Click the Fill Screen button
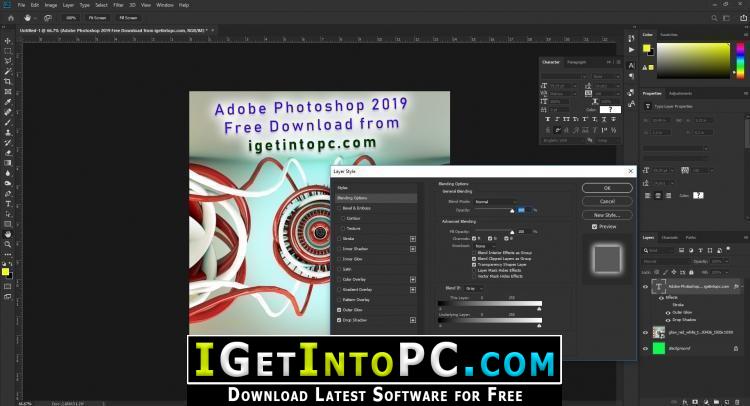The width and height of the screenshot is (750, 406). (x=128, y=18)
